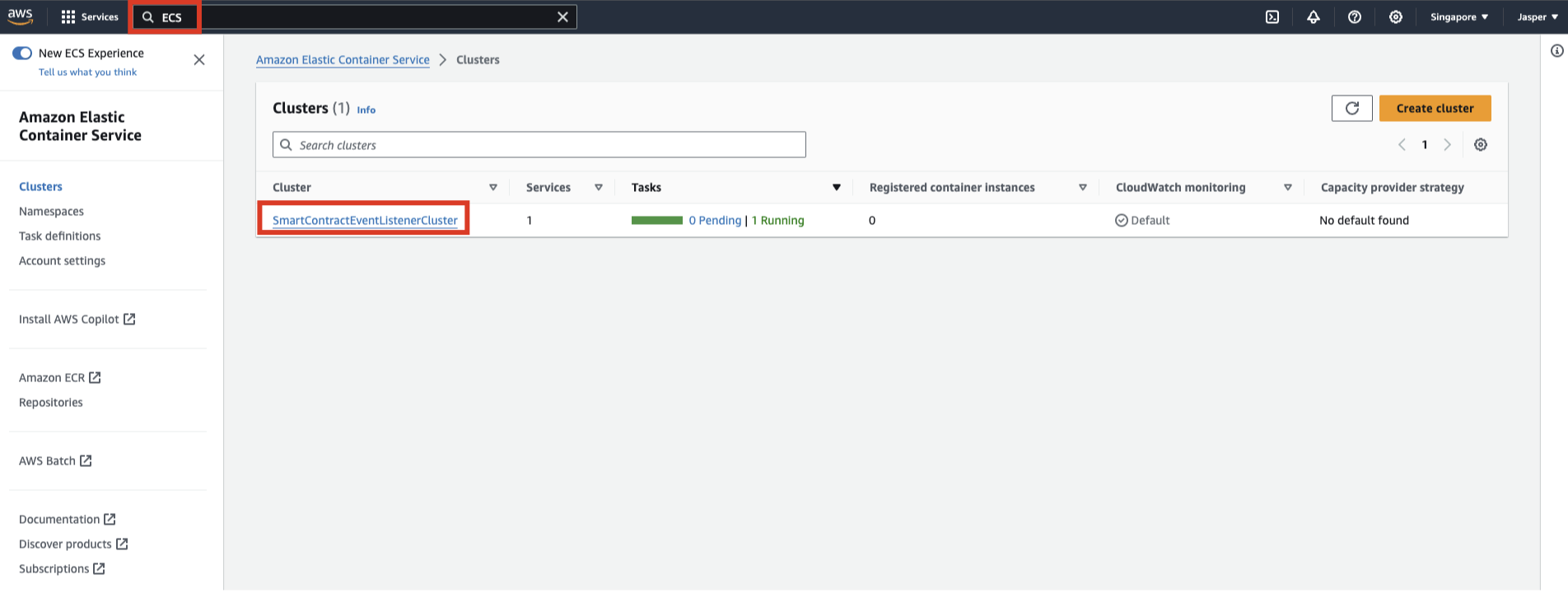Select Clusters in the side navigation

(40, 186)
